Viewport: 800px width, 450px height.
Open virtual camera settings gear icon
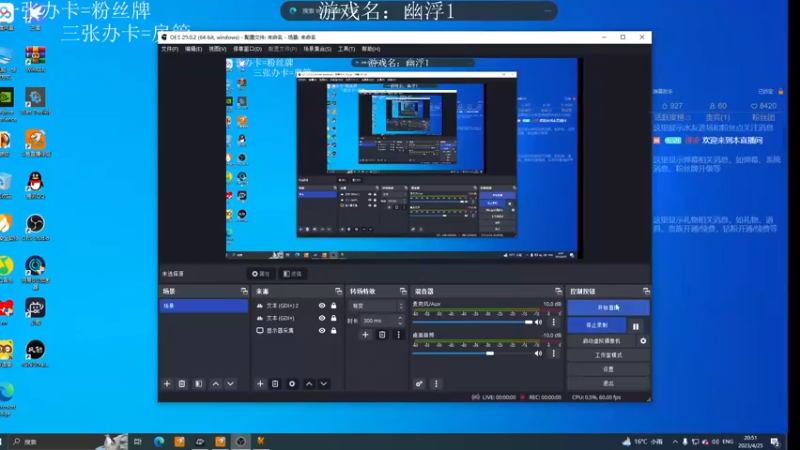643,341
